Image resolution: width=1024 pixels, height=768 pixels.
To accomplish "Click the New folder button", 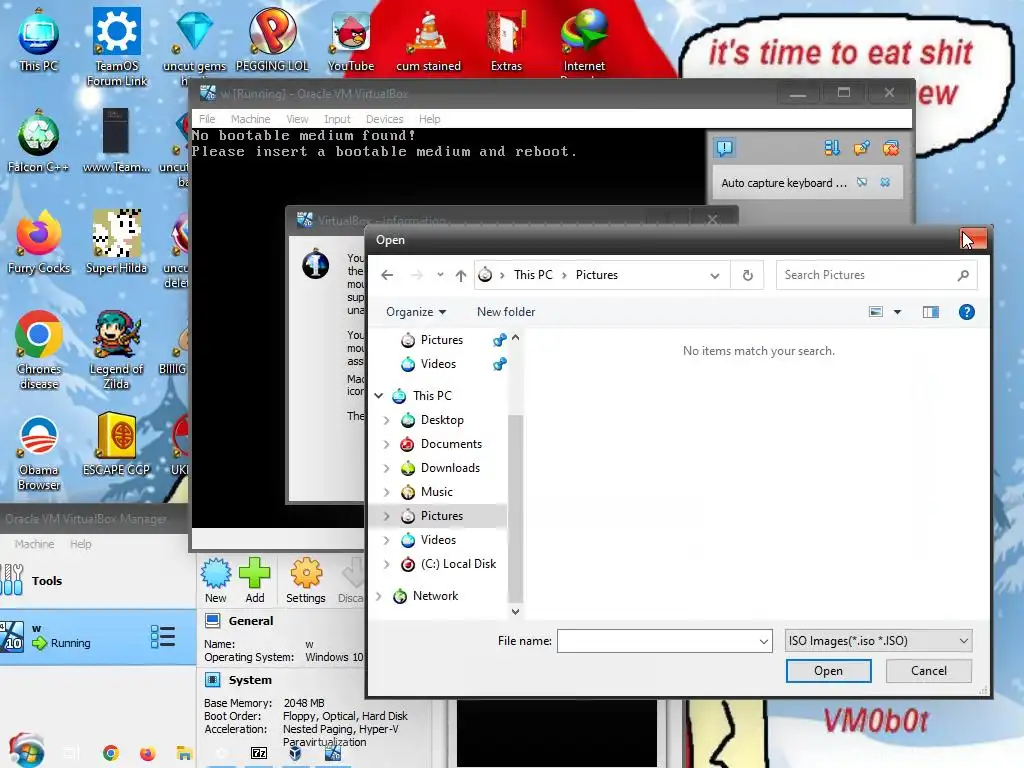I will click(506, 312).
